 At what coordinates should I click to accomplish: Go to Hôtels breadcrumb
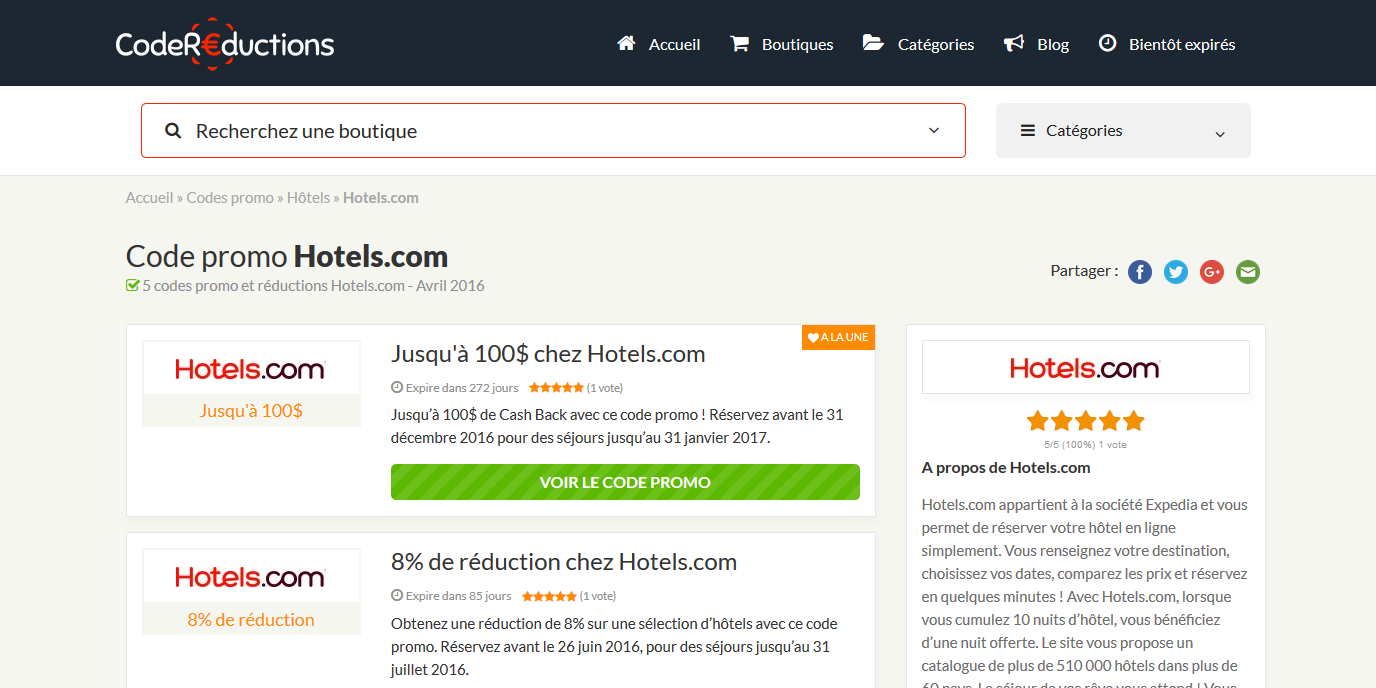308,198
